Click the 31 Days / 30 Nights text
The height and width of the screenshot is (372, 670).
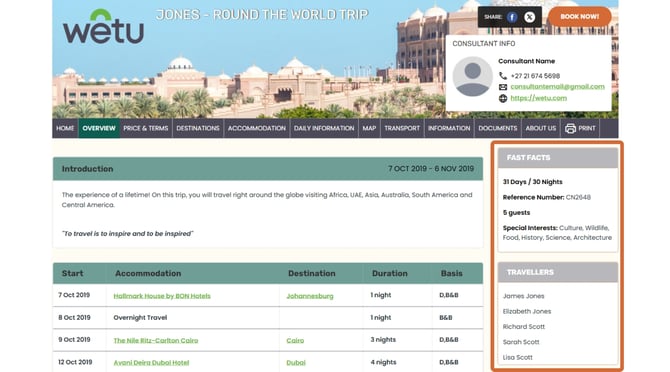click(532, 182)
